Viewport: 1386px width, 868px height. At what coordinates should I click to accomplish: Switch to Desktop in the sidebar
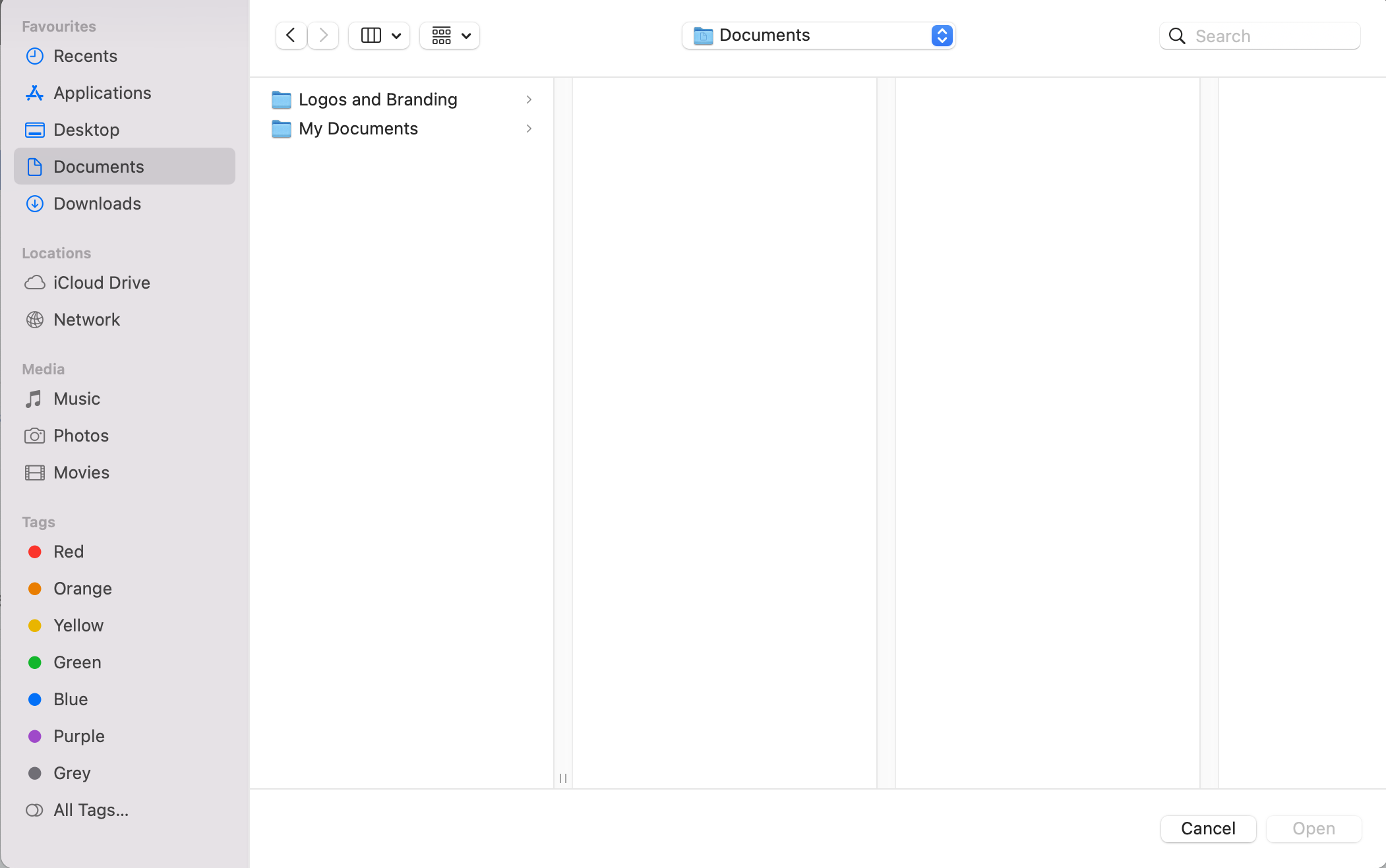pyautogui.click(x=86, y=130)
